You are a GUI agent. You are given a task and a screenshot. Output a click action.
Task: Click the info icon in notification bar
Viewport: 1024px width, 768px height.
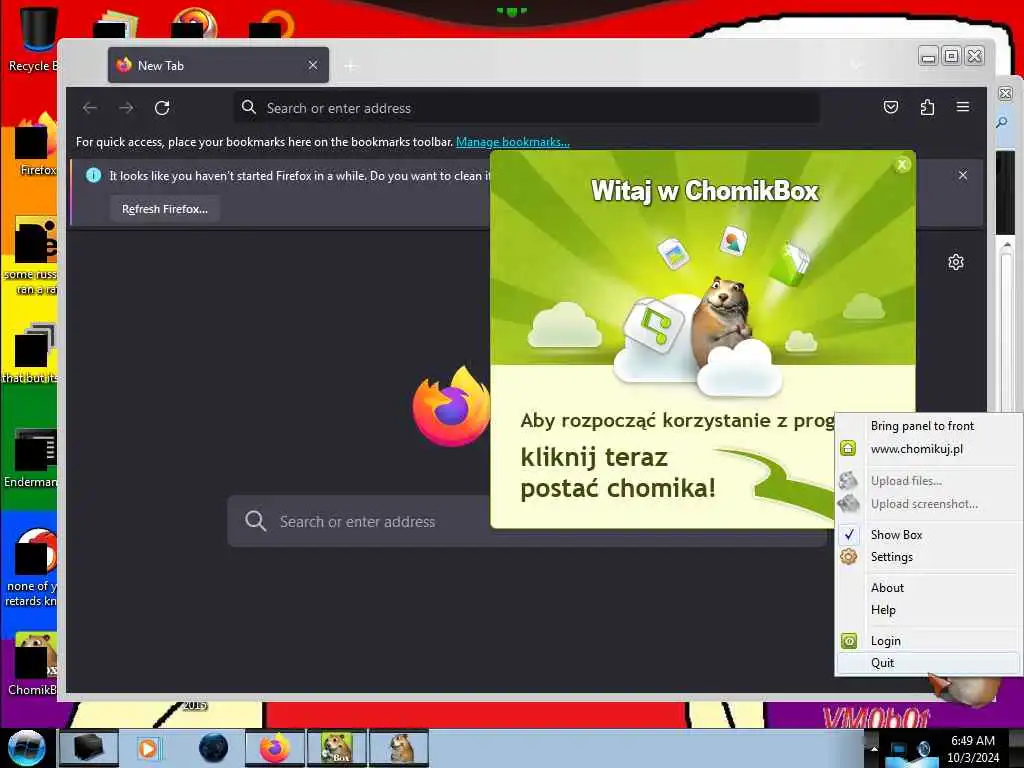[x=93, y=175]
